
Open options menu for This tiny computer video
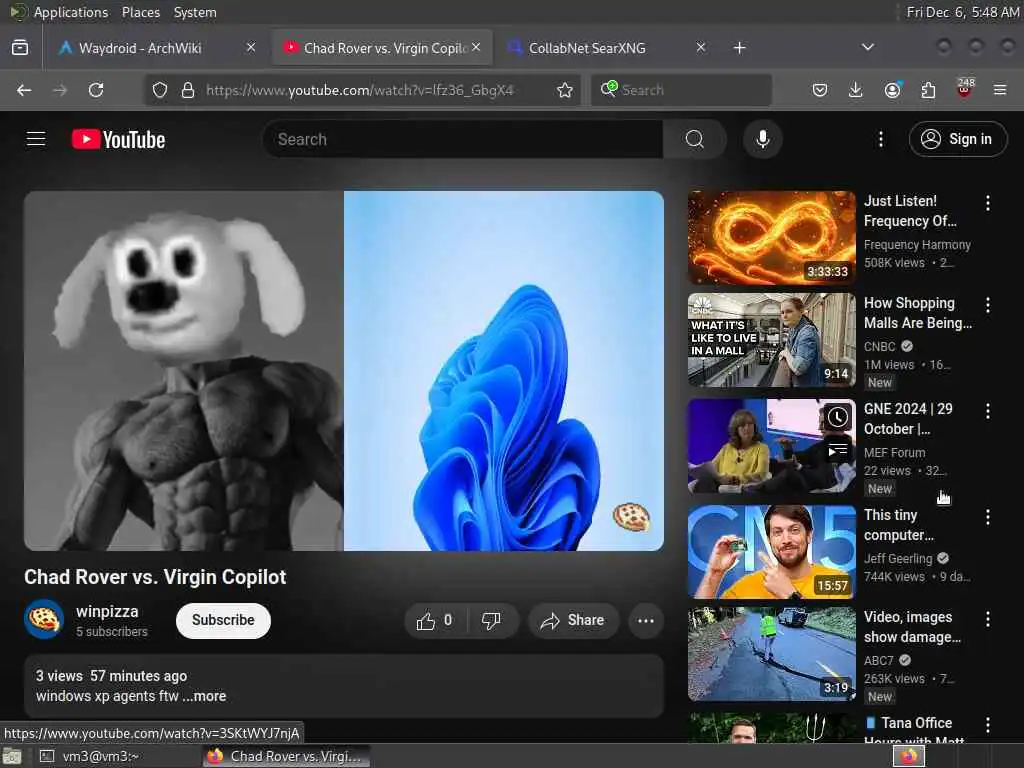(987, 517)
